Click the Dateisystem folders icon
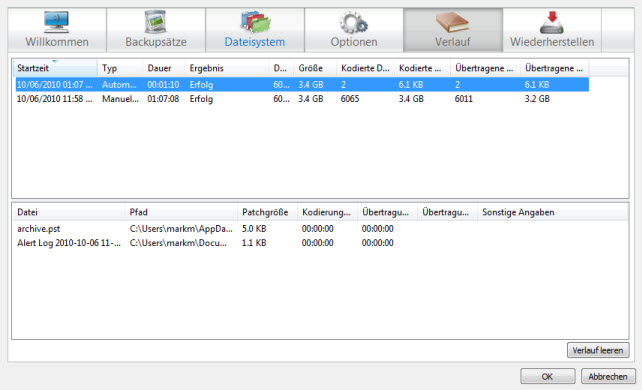The width and height of the screenshot is (642, 390). tap(255, 22)
